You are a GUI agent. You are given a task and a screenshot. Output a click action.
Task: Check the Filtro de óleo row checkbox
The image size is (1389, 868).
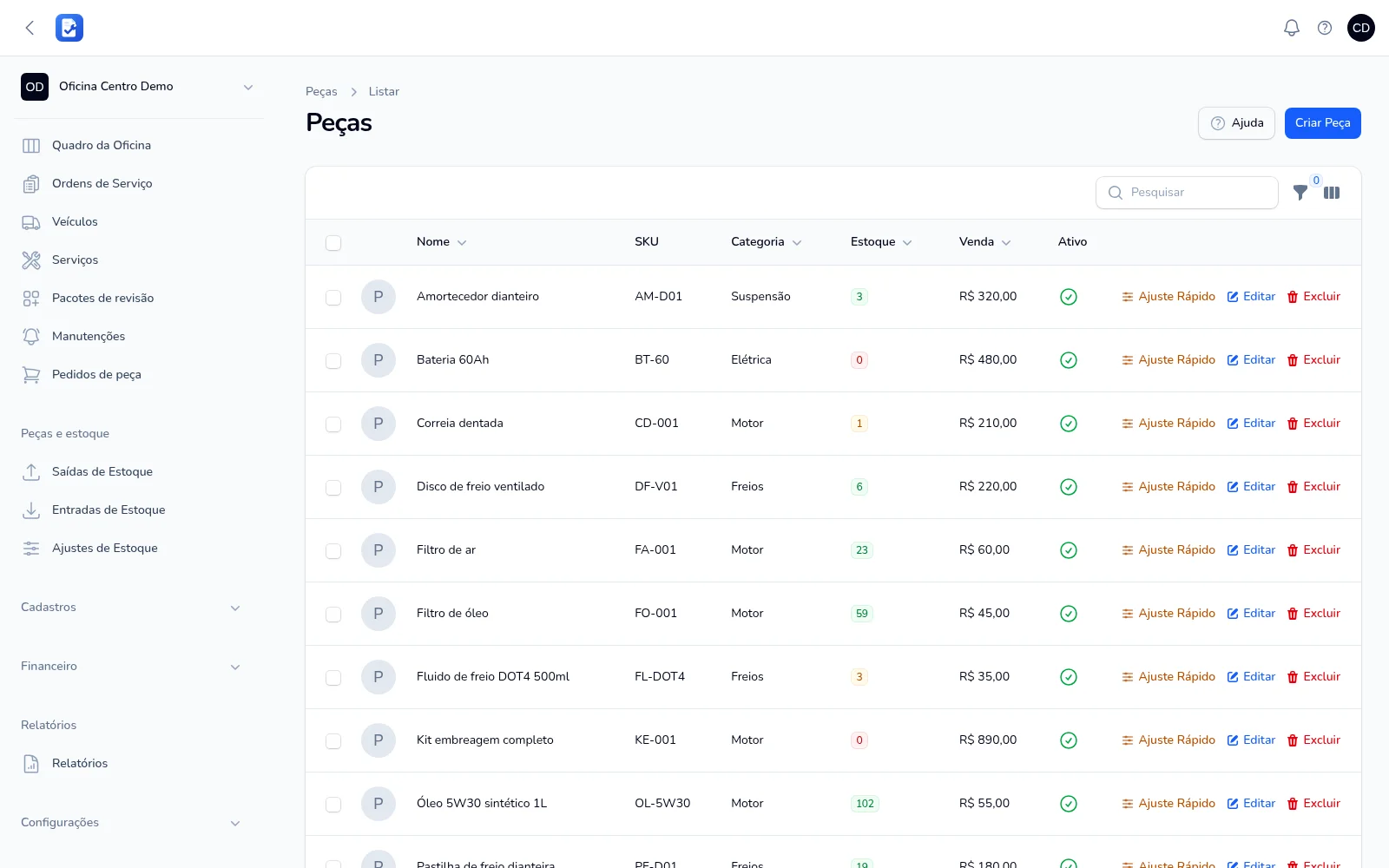pos(333,615)
